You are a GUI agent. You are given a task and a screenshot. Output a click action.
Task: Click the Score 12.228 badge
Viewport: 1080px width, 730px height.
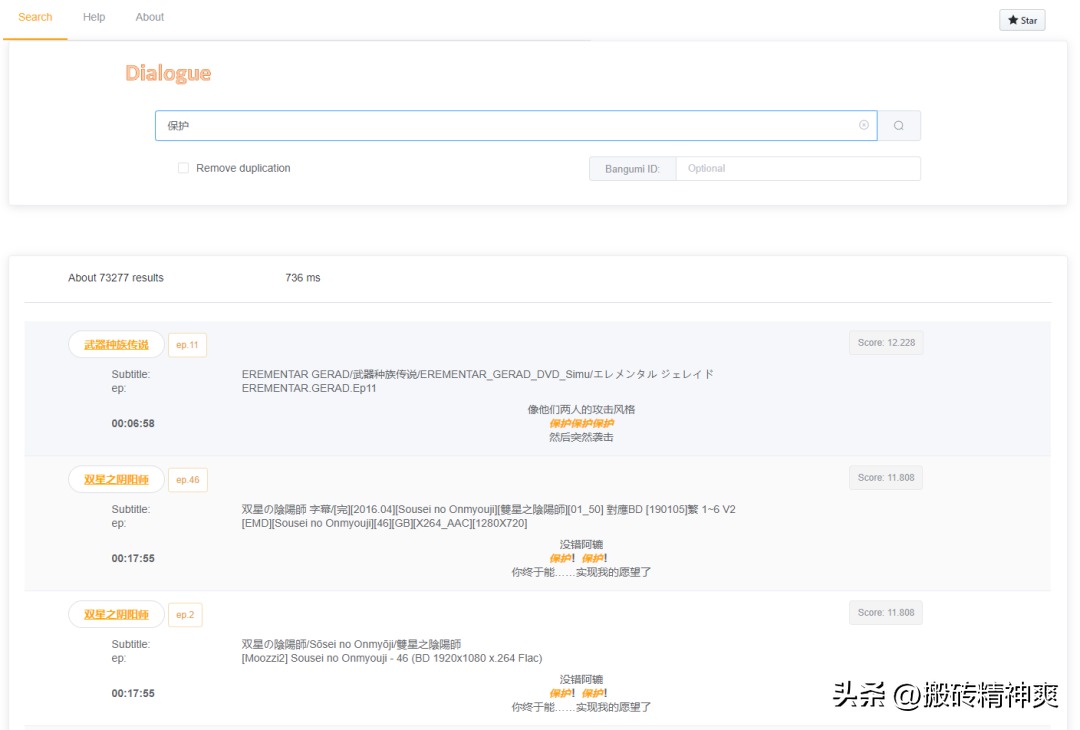coord(886,341)
